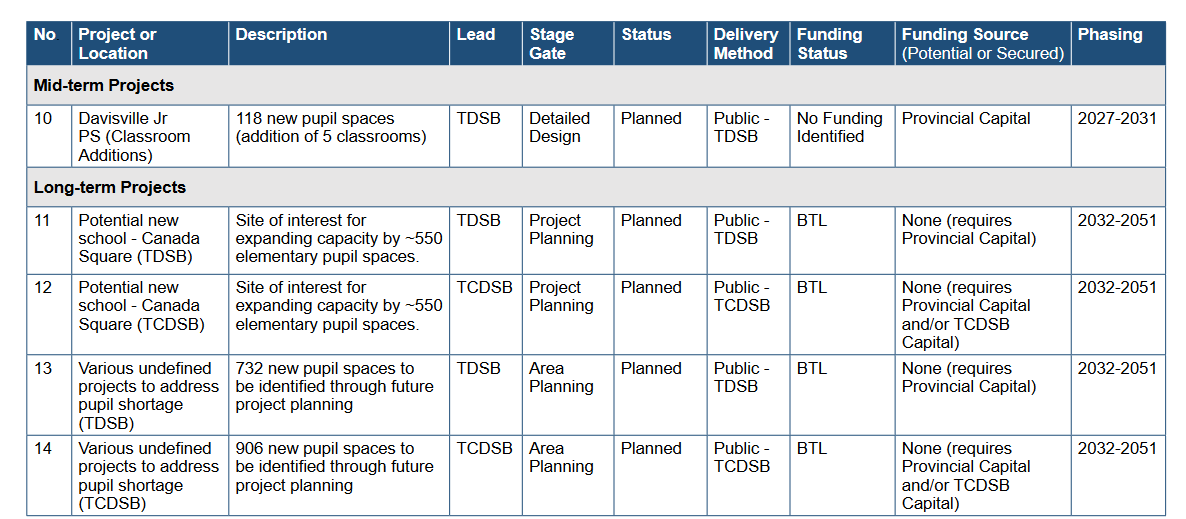Select the 'Phasing' column header
Image resolution: width=1186 pixels, height=519 pixels.
coord(1110,35)
